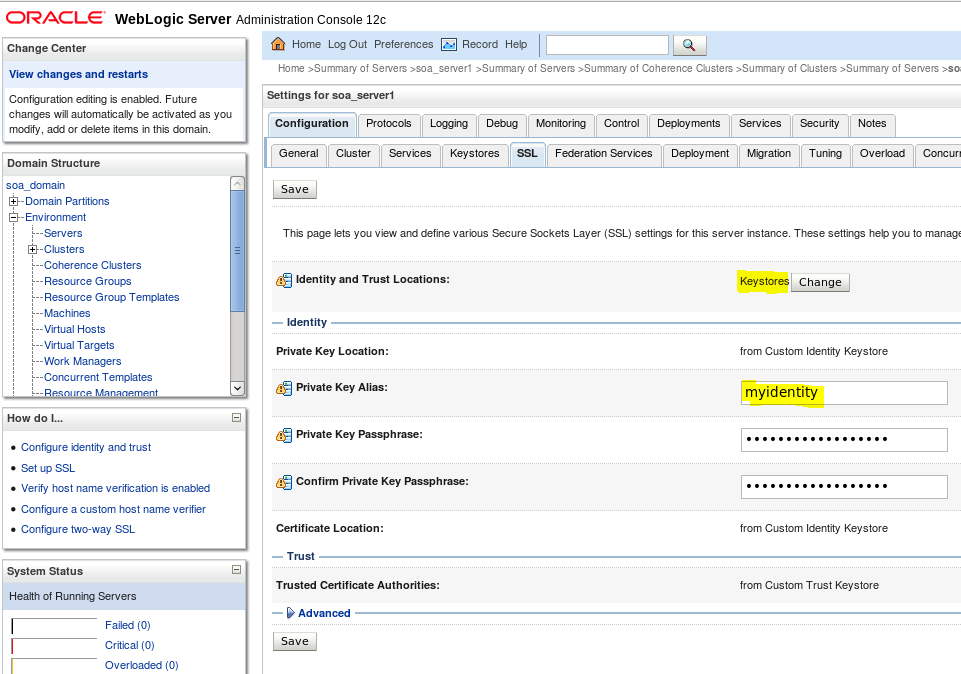961x674 pixels.
Task: Select the SSL subtab
Action: 527,154
